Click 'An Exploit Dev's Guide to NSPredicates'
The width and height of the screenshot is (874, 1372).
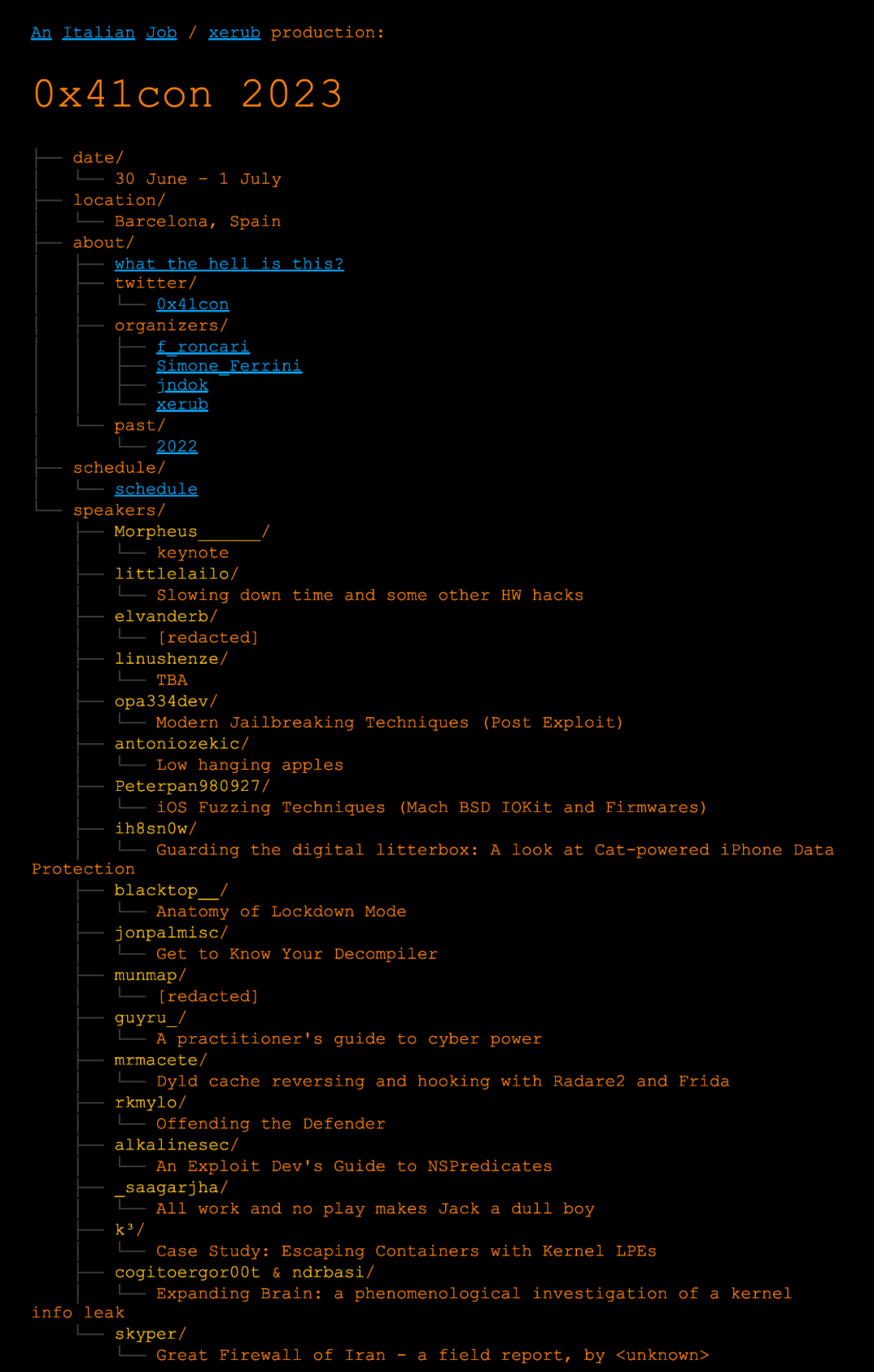point(354,1166)
